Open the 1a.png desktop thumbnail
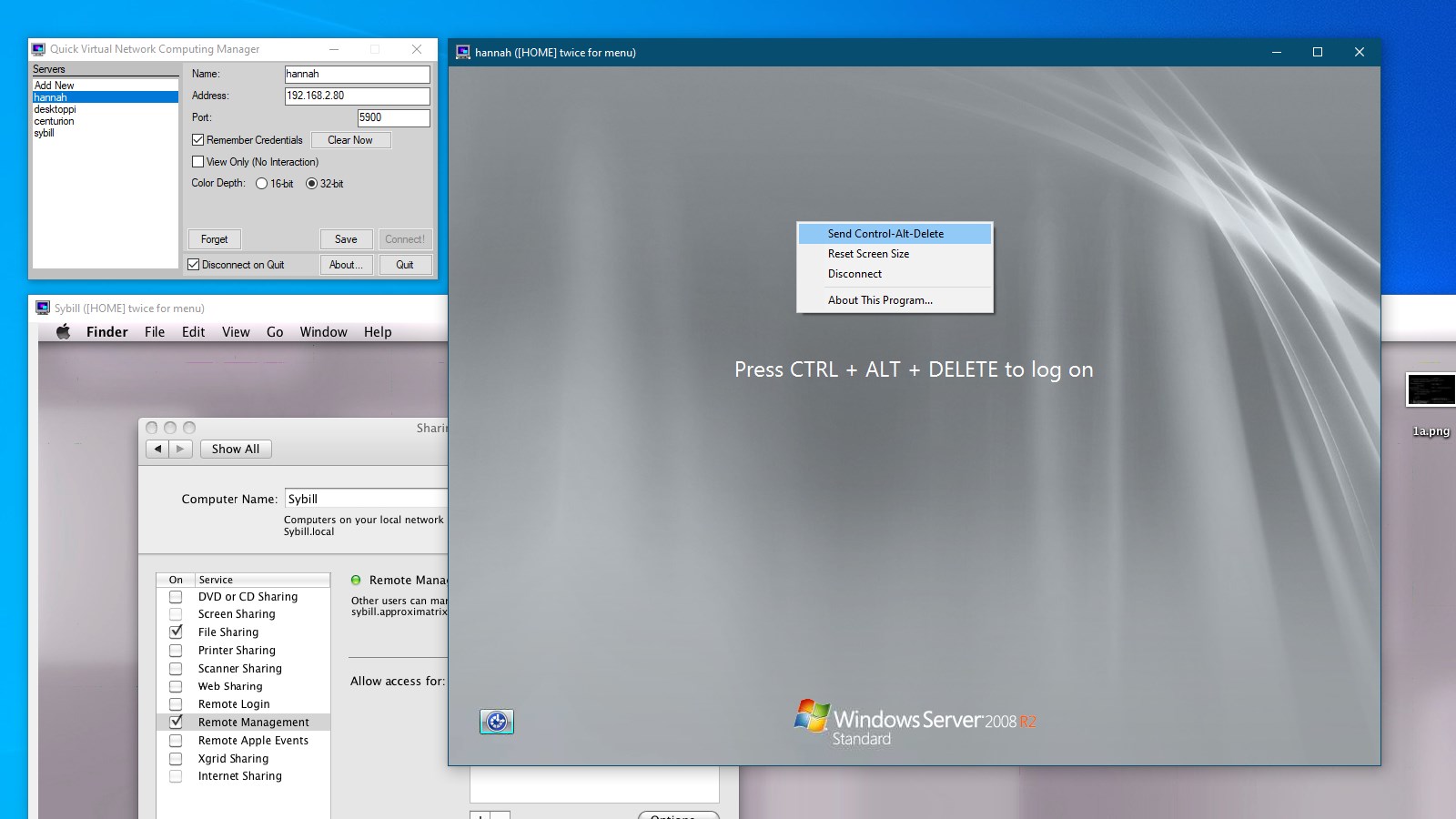 (1431, 389)
